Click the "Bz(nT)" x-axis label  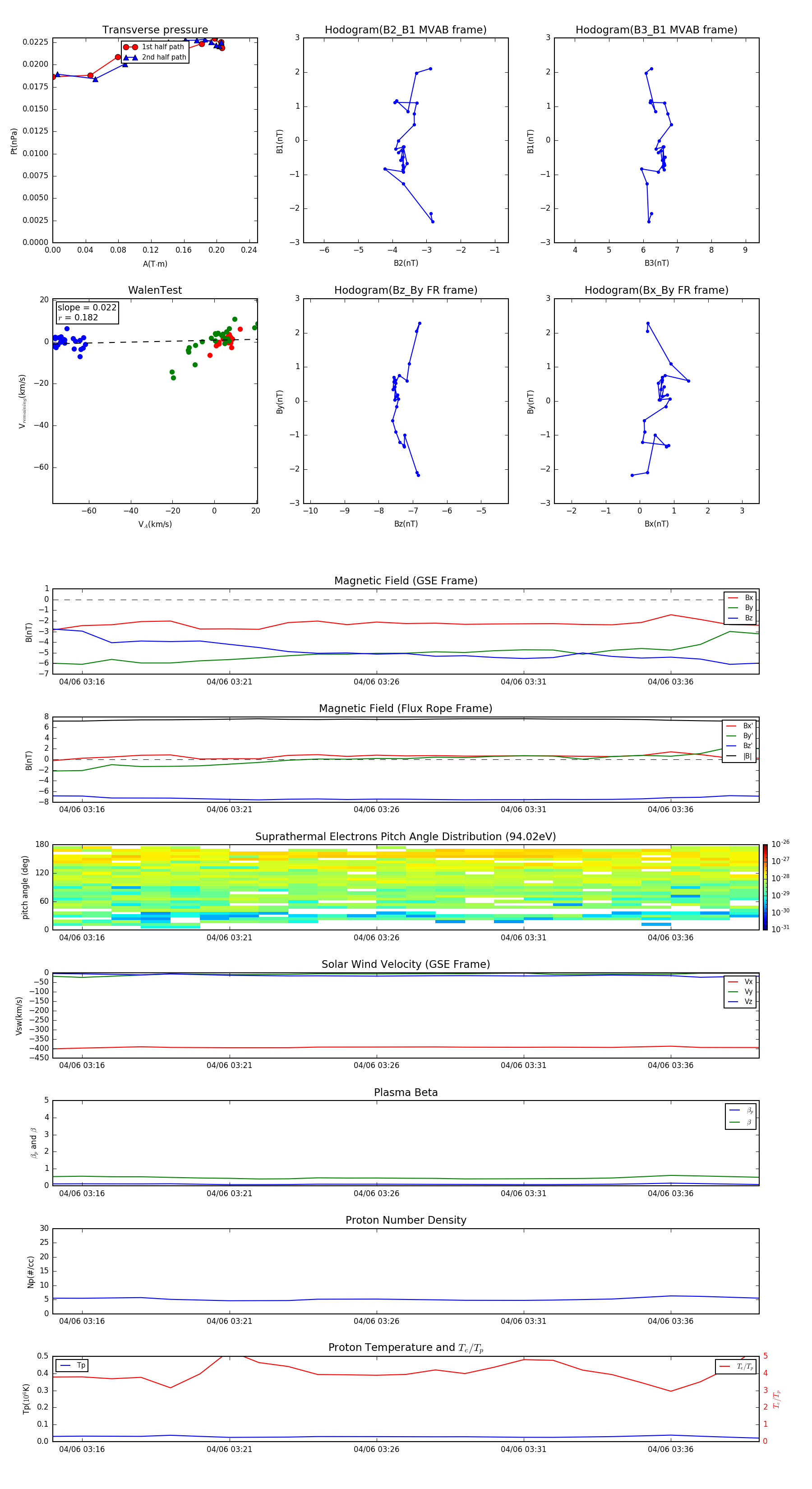tap(406, 524)
